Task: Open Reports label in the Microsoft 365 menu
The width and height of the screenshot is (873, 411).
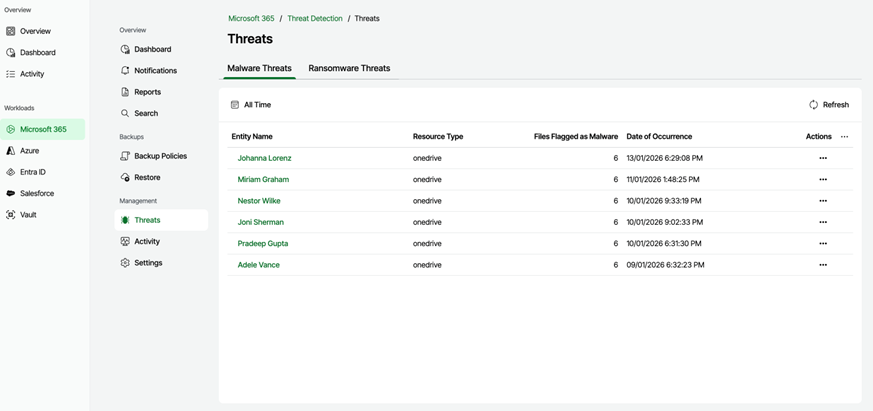Action: 148,92
